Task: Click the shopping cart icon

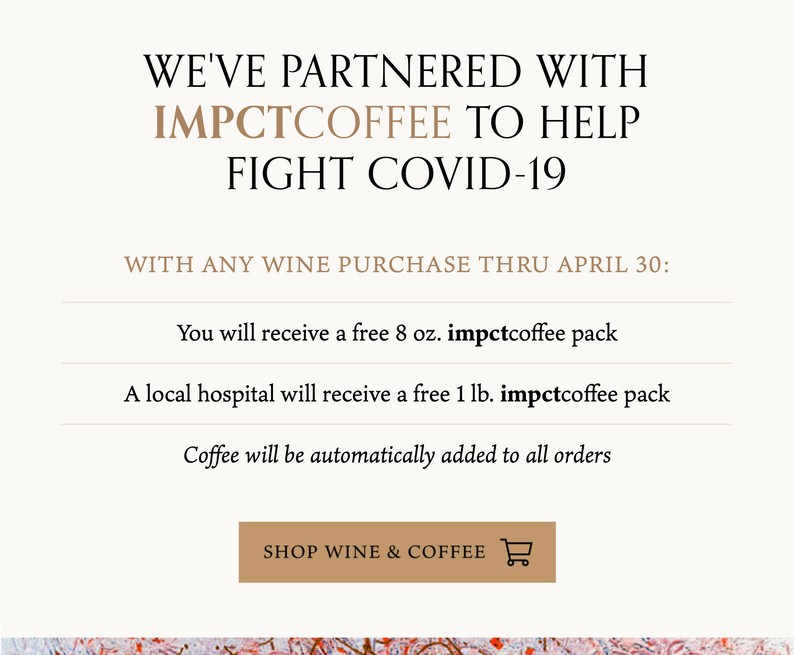Action: coord(517,552)
